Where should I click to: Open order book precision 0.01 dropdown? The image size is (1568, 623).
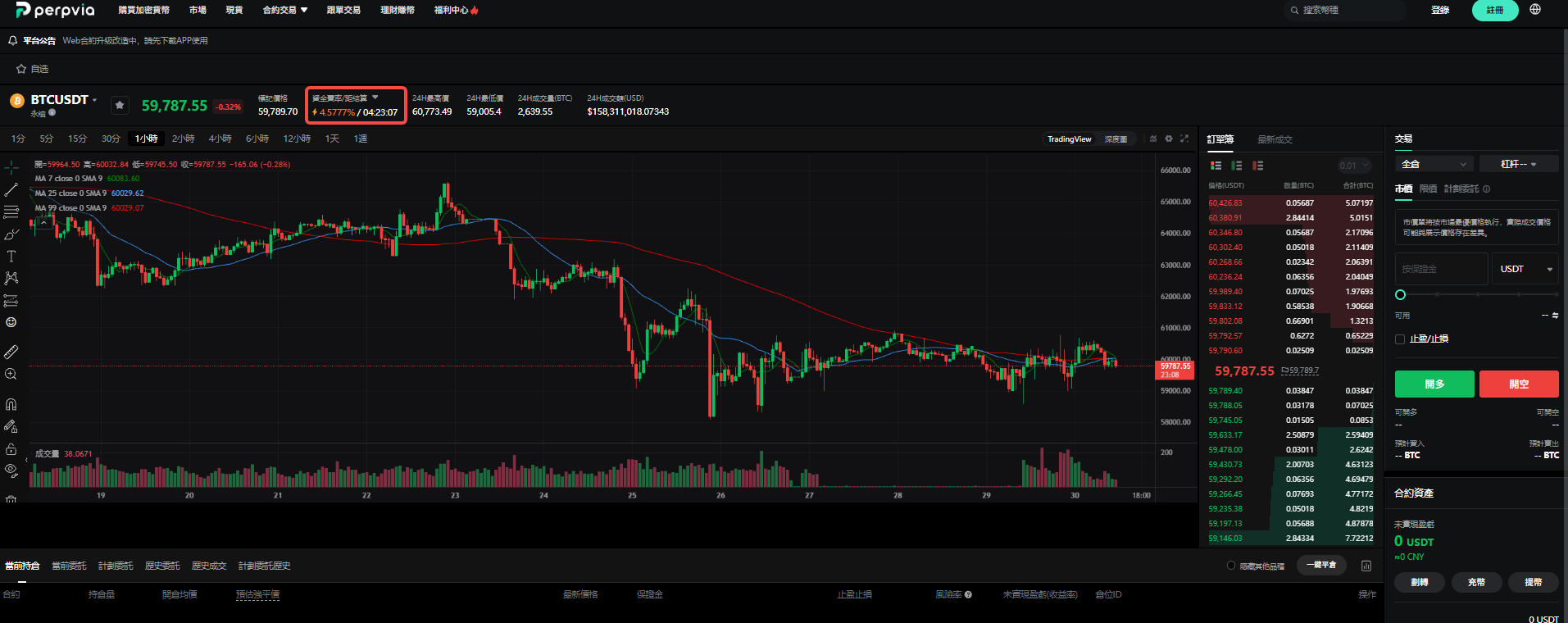click(1354, 166)
